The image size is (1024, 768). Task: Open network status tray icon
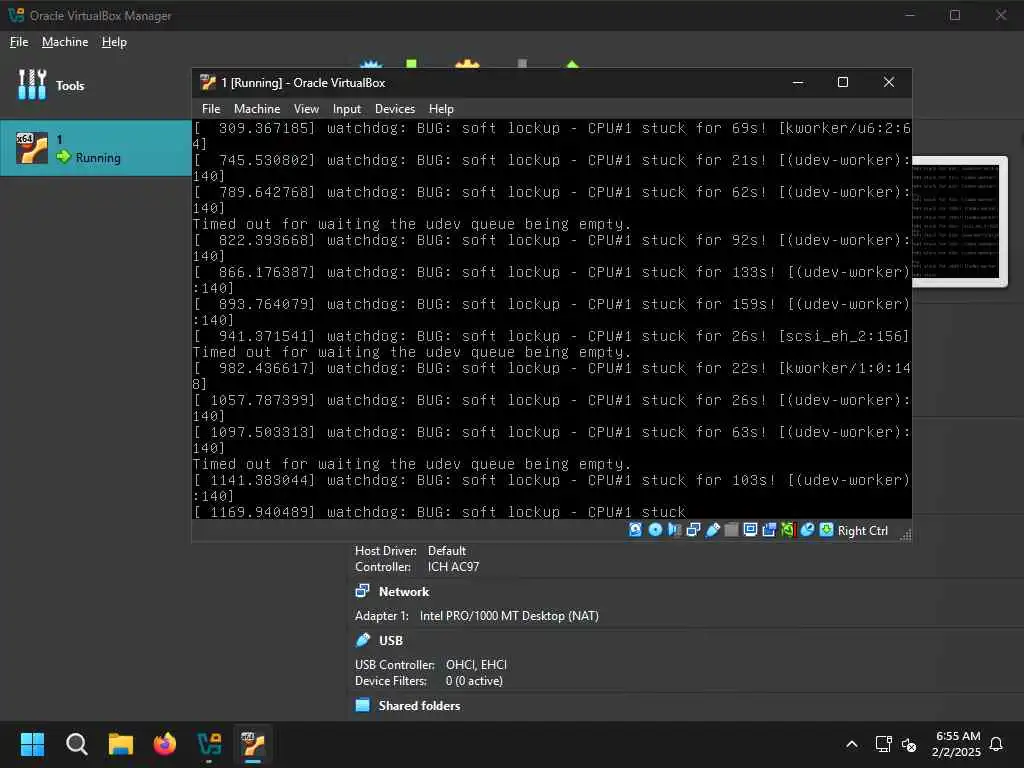pos(884,744)
